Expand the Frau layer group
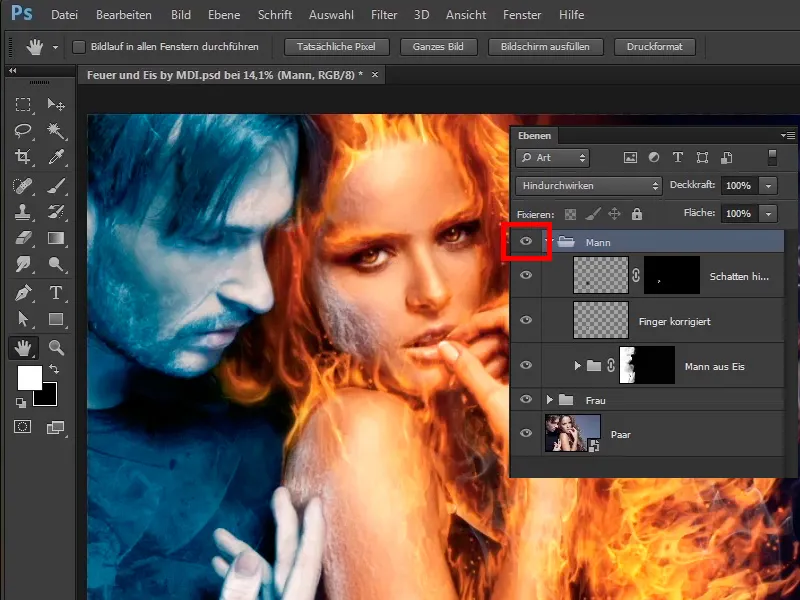This screenshot has width=800, height=600. 549,399
